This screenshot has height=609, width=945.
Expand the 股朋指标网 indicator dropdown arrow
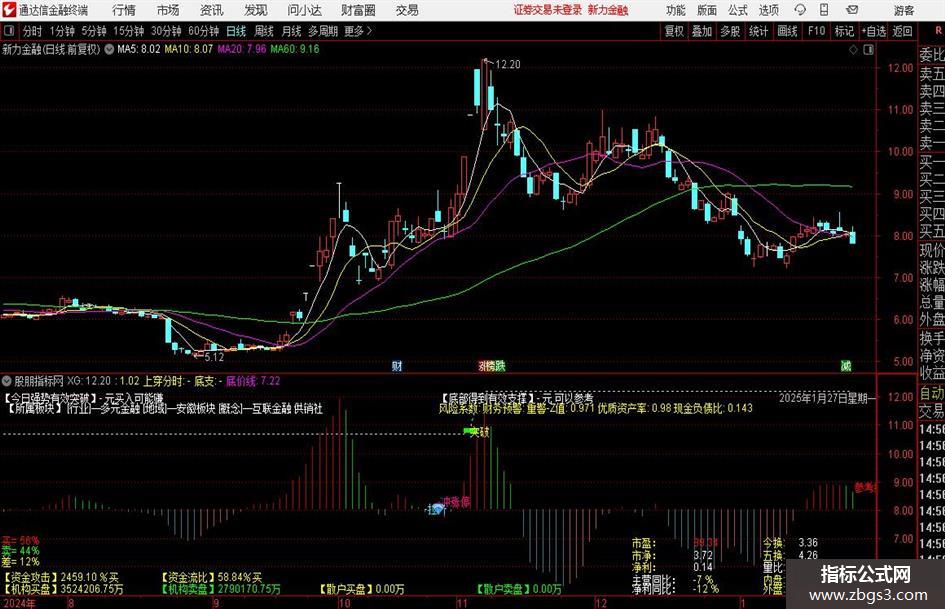[7, 381]
